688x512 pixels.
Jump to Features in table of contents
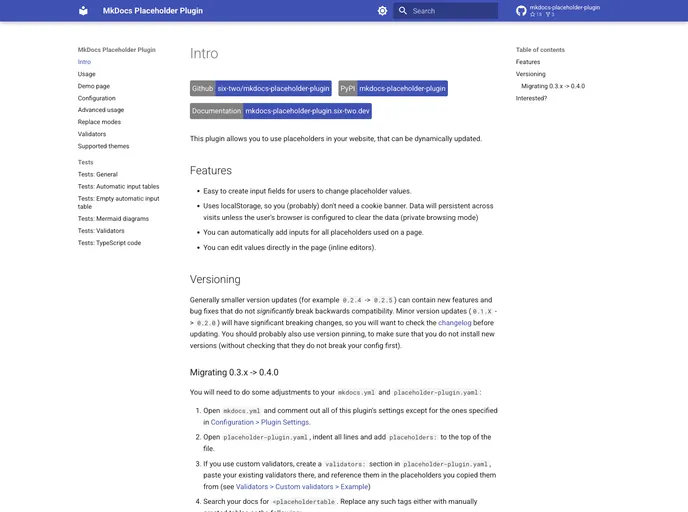coord(528,62)
